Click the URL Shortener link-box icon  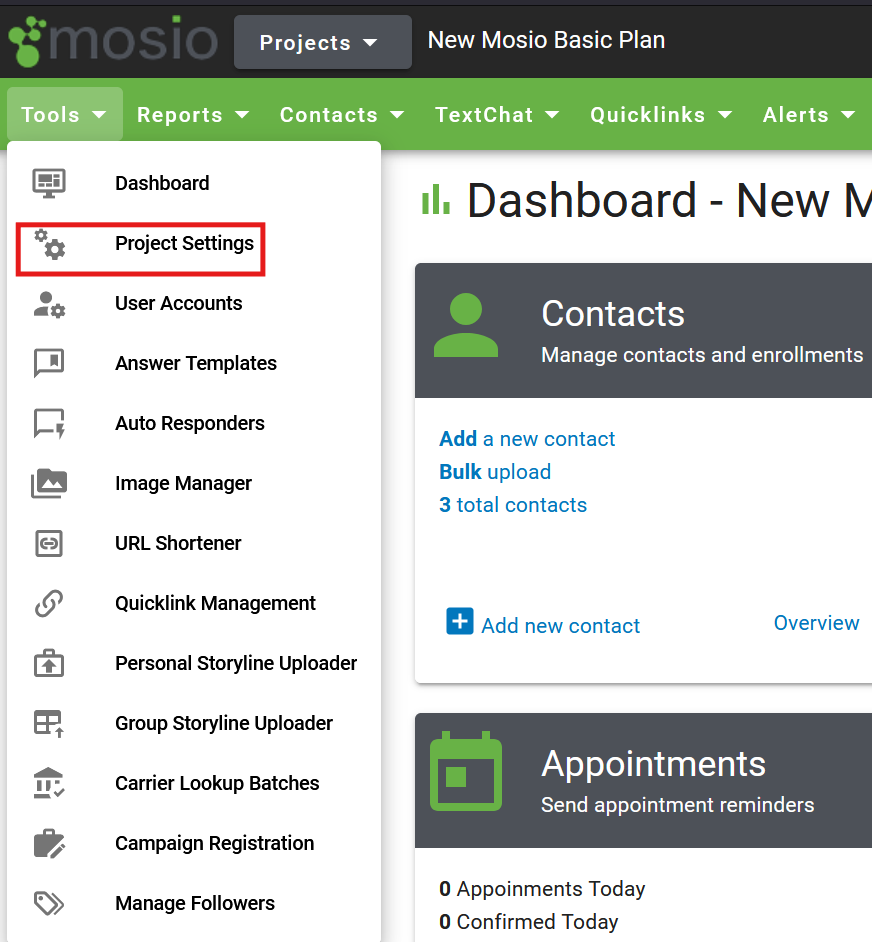[49, 544]
